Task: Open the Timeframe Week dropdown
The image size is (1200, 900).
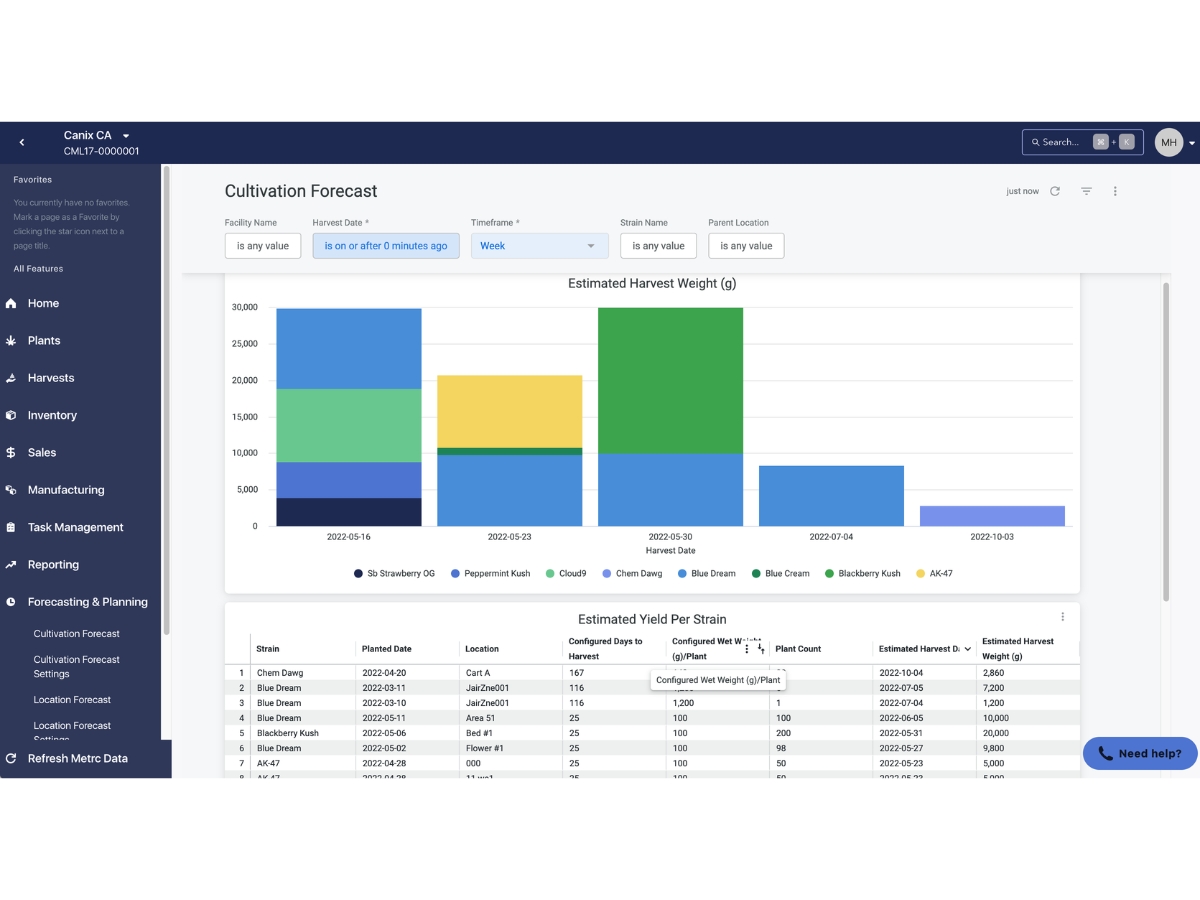Action: [540, 246]
